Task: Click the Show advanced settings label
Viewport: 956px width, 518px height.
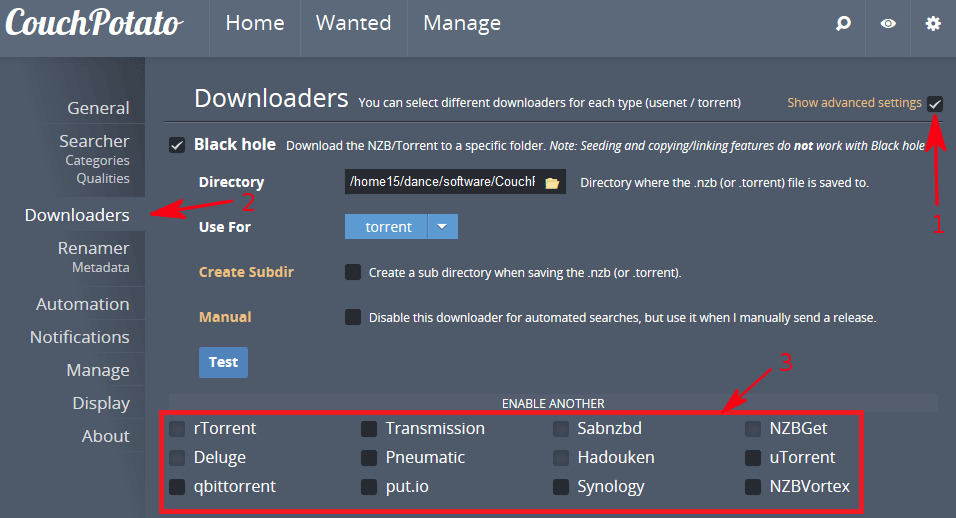Action: (x=854, y=103)
